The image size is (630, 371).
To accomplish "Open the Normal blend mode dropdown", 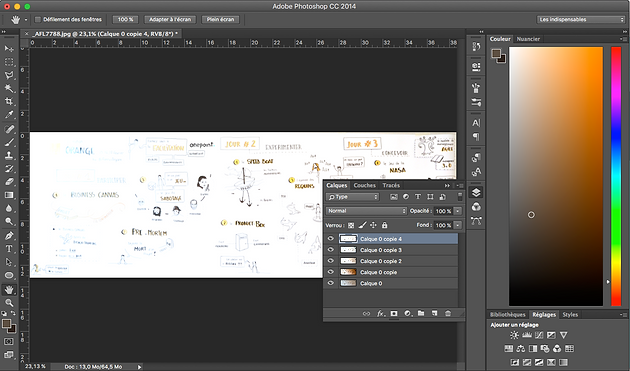I will (366, 211).
